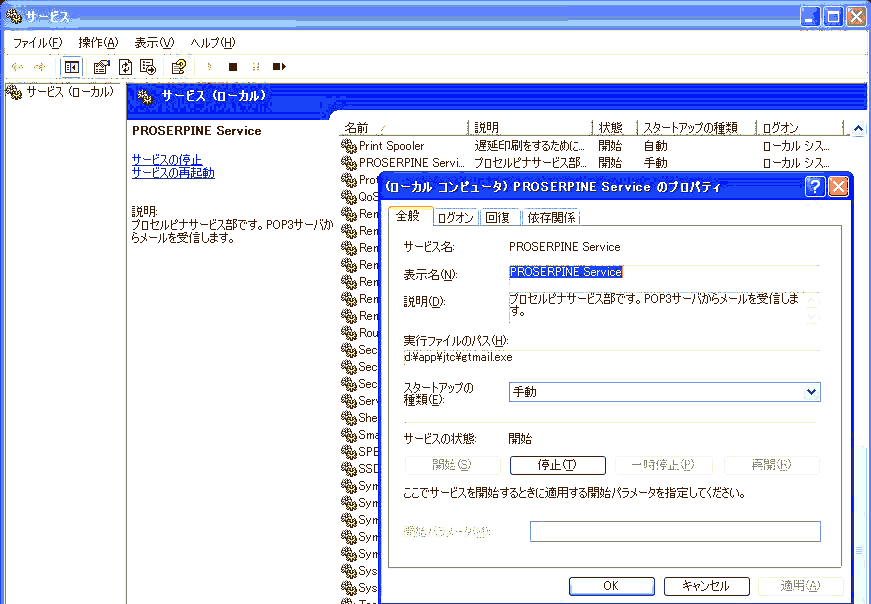Viewport: 871px width, 604px height.
Task: Click the 適用(A) button
Action: [x=800, y=586]
